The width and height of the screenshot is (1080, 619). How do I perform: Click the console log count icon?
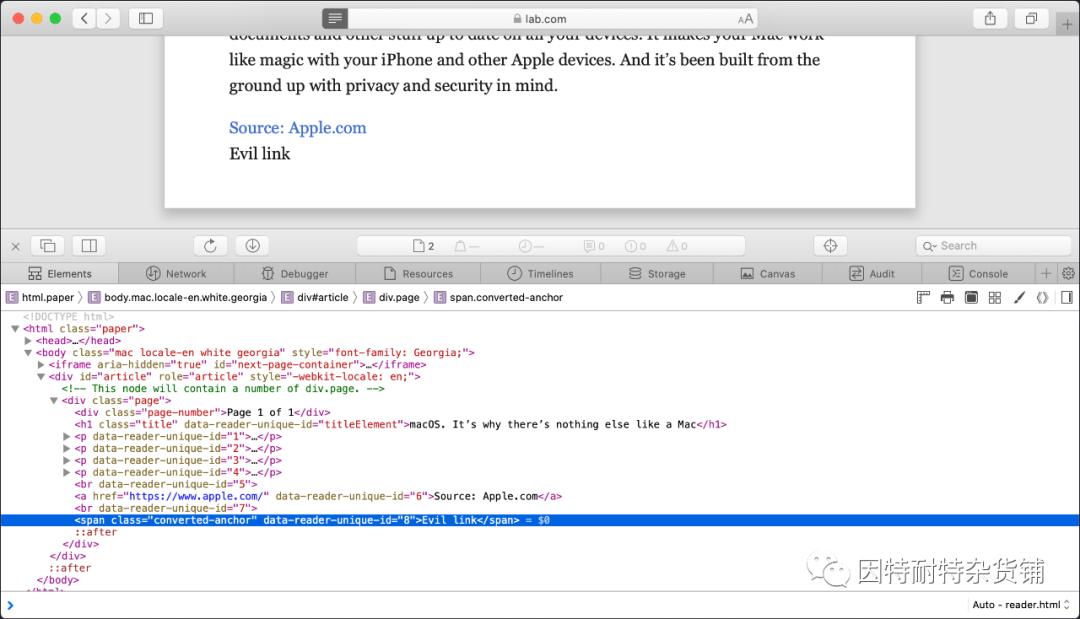[x=594, y=246]
